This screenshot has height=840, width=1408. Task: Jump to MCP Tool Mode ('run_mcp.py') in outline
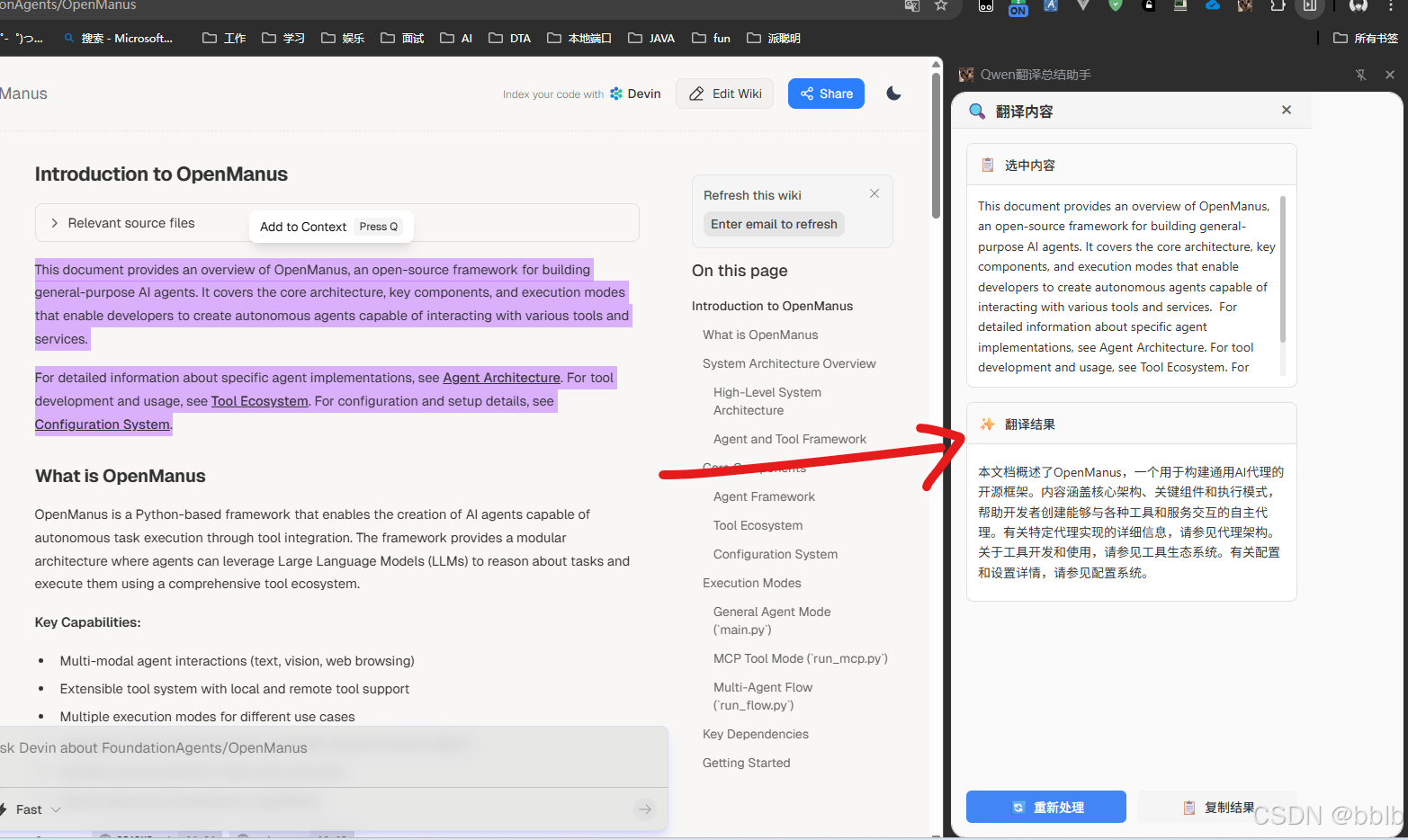pyautogui.click(x=801, y=658)
